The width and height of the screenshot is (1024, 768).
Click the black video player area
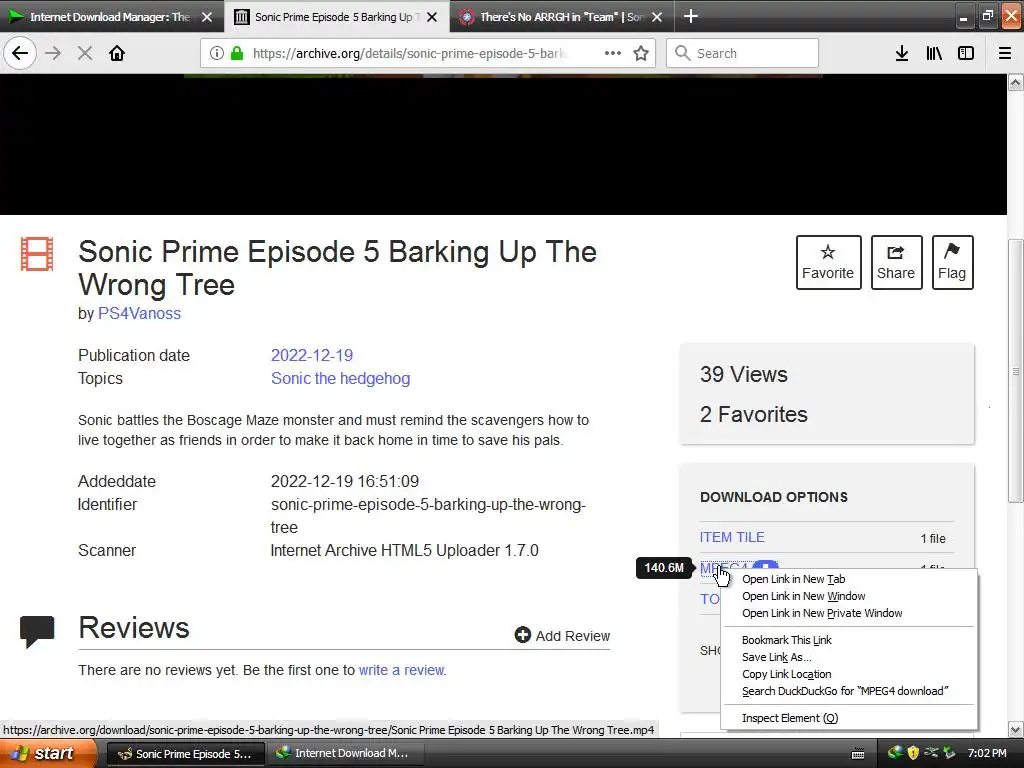click(x=503, y=144)
